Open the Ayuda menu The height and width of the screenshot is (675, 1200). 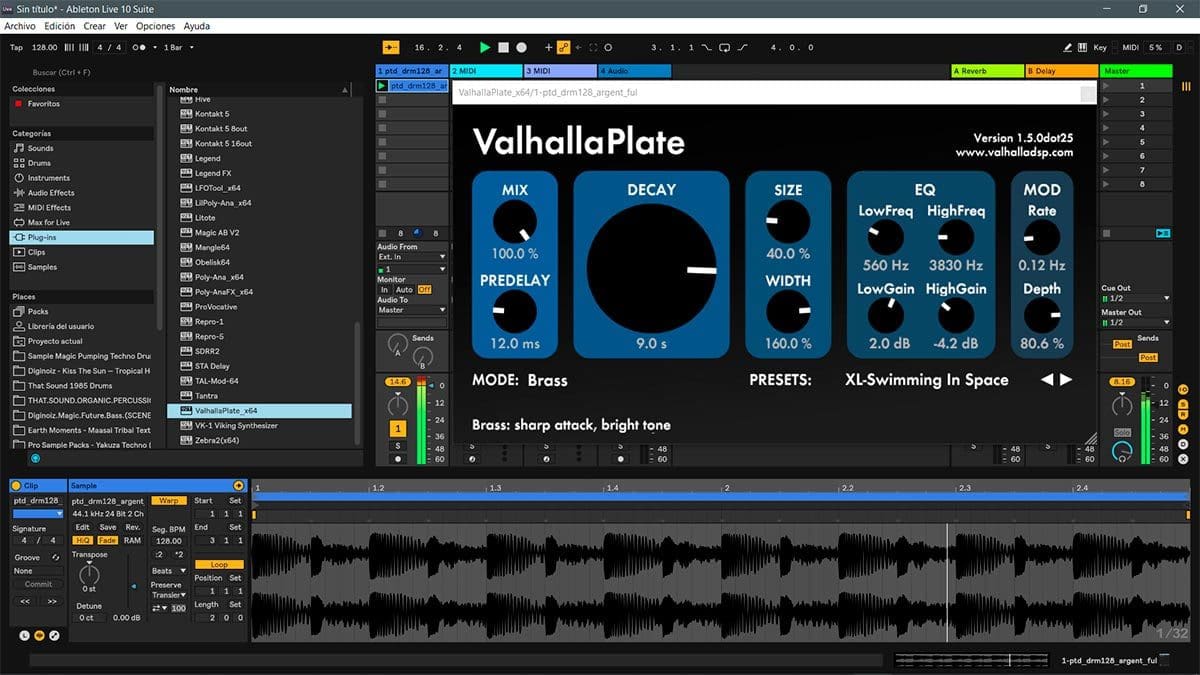tap(197, 26)
